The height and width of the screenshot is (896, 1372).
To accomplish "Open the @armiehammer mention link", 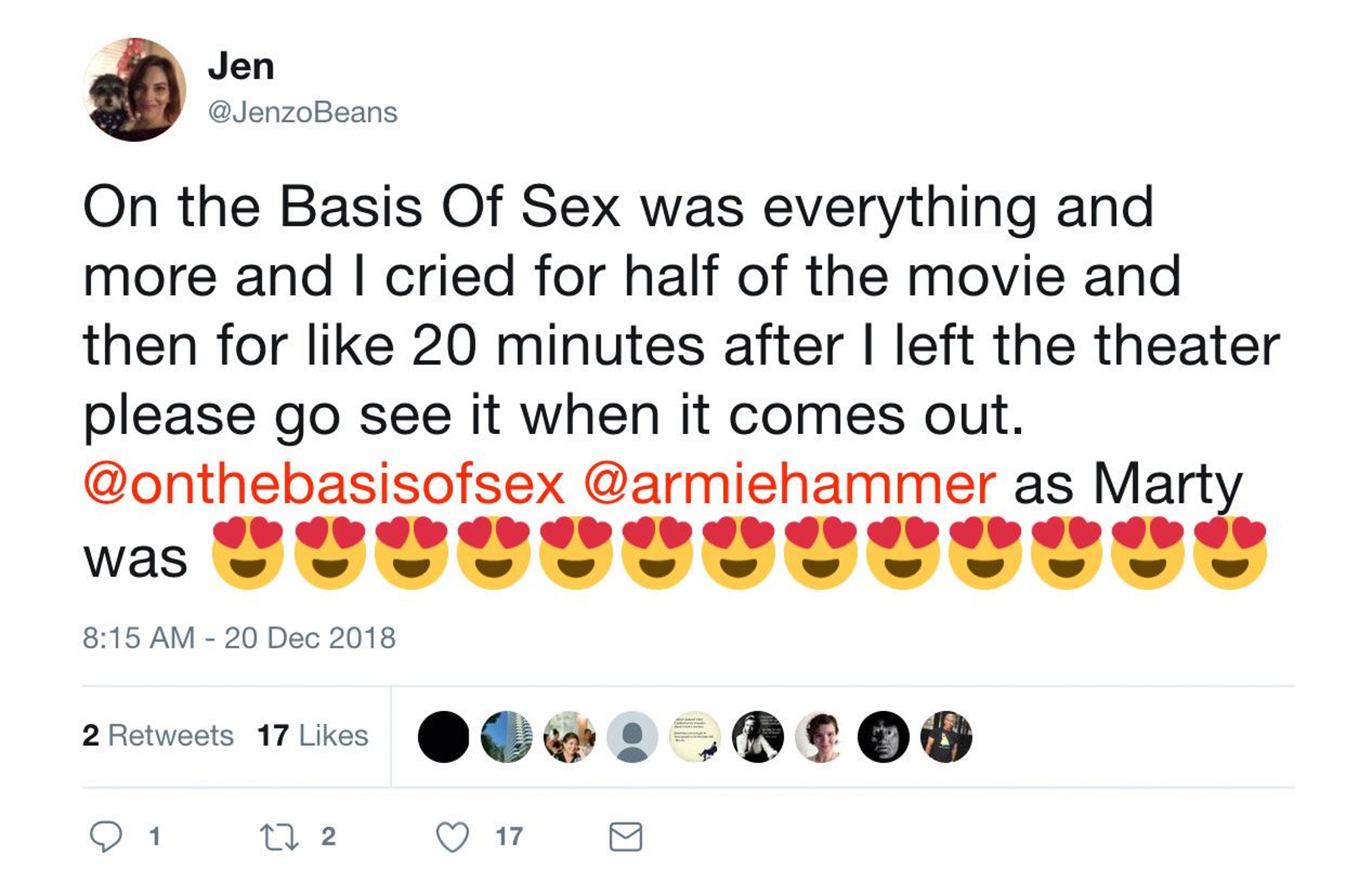I will pos(790,484).
